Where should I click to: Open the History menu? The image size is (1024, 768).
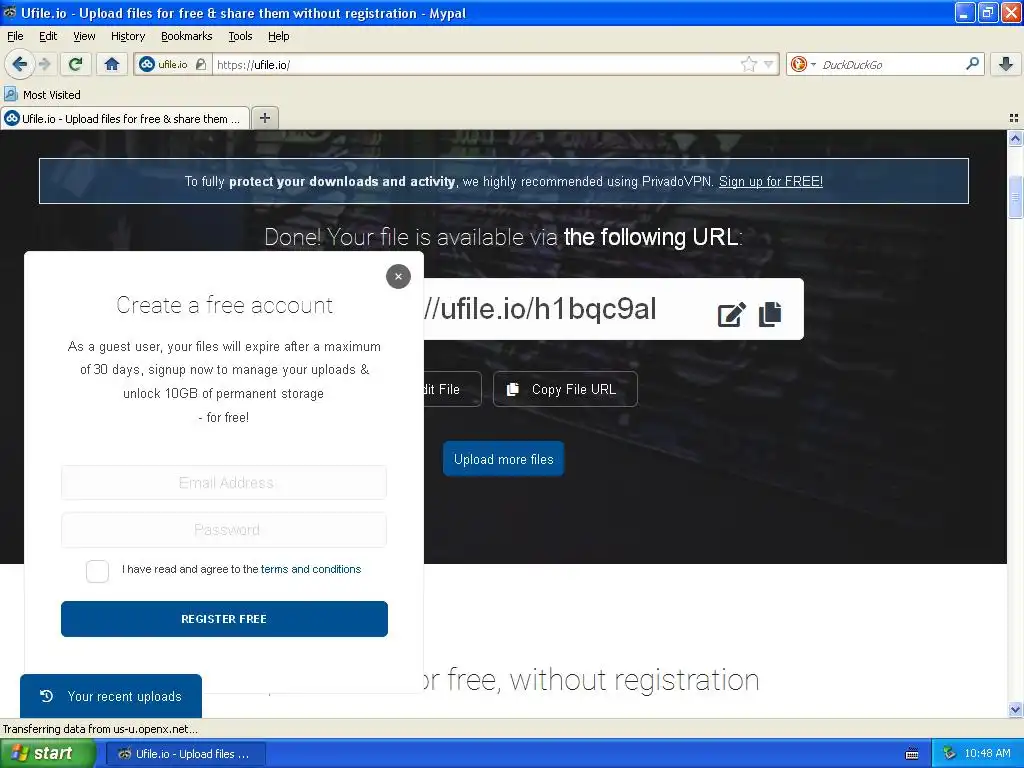(x=128, y=36)
